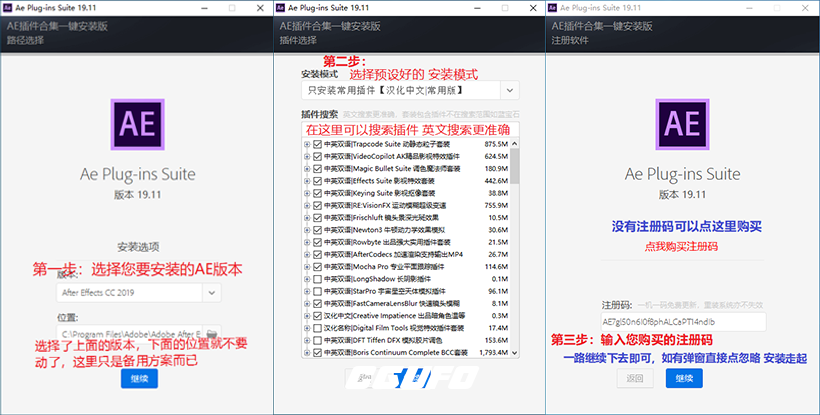Click the 安装选项 heading text
The height and width of the screenshot is (415, 820).
(x=138, y=247)
